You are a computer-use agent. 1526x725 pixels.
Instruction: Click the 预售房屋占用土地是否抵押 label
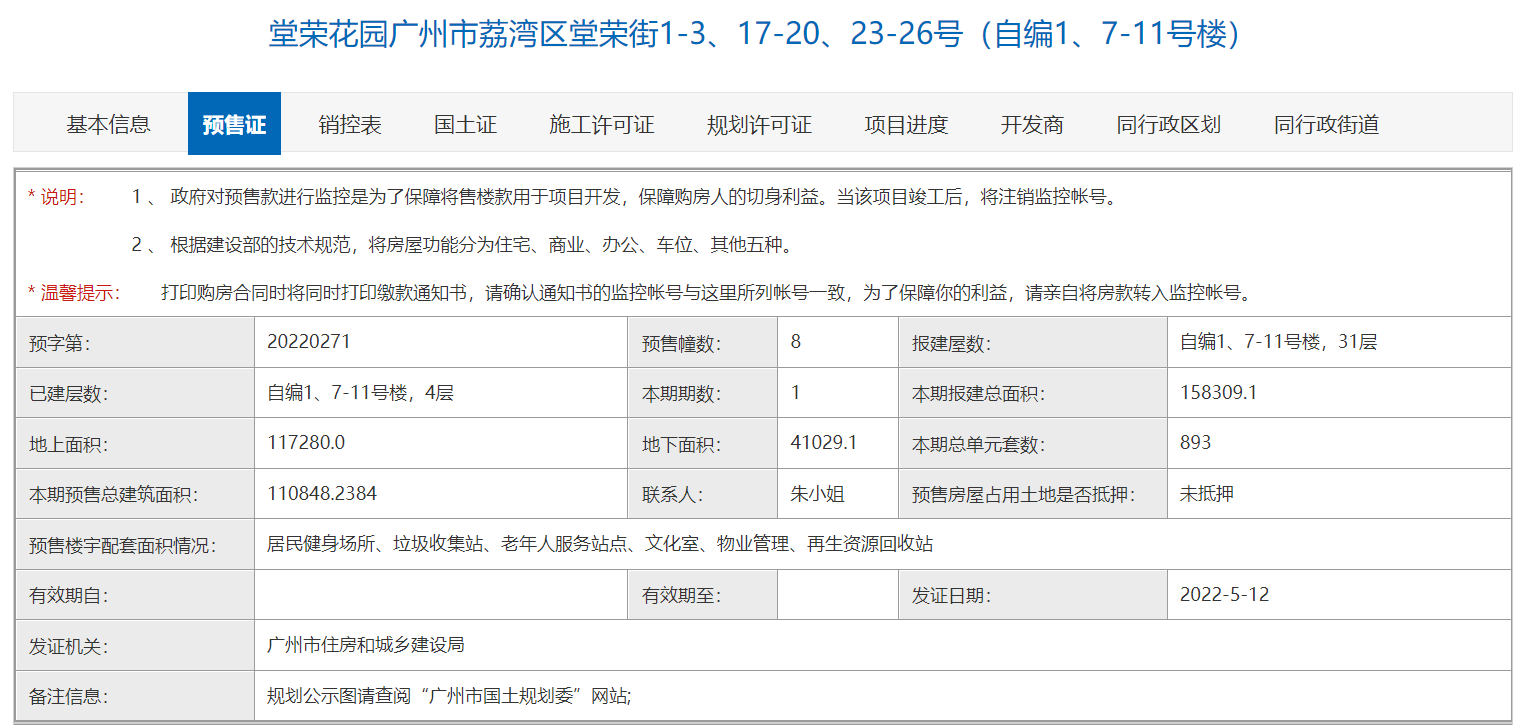click(1023, 495)
